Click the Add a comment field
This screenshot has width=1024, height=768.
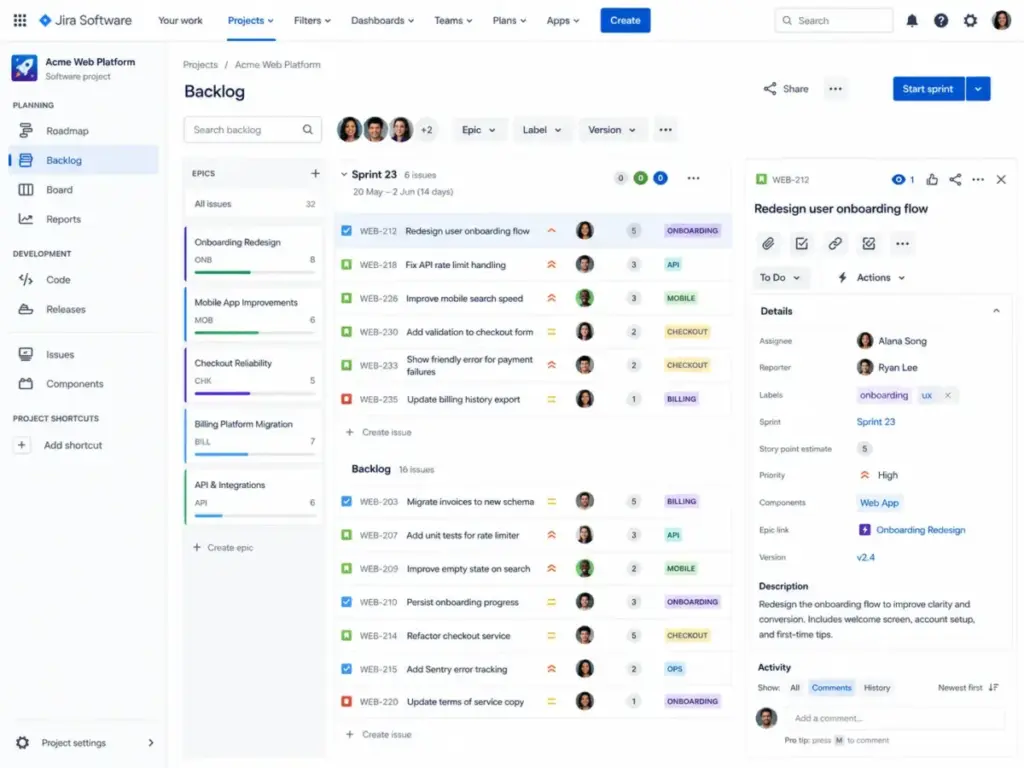[x=895, y=718]
